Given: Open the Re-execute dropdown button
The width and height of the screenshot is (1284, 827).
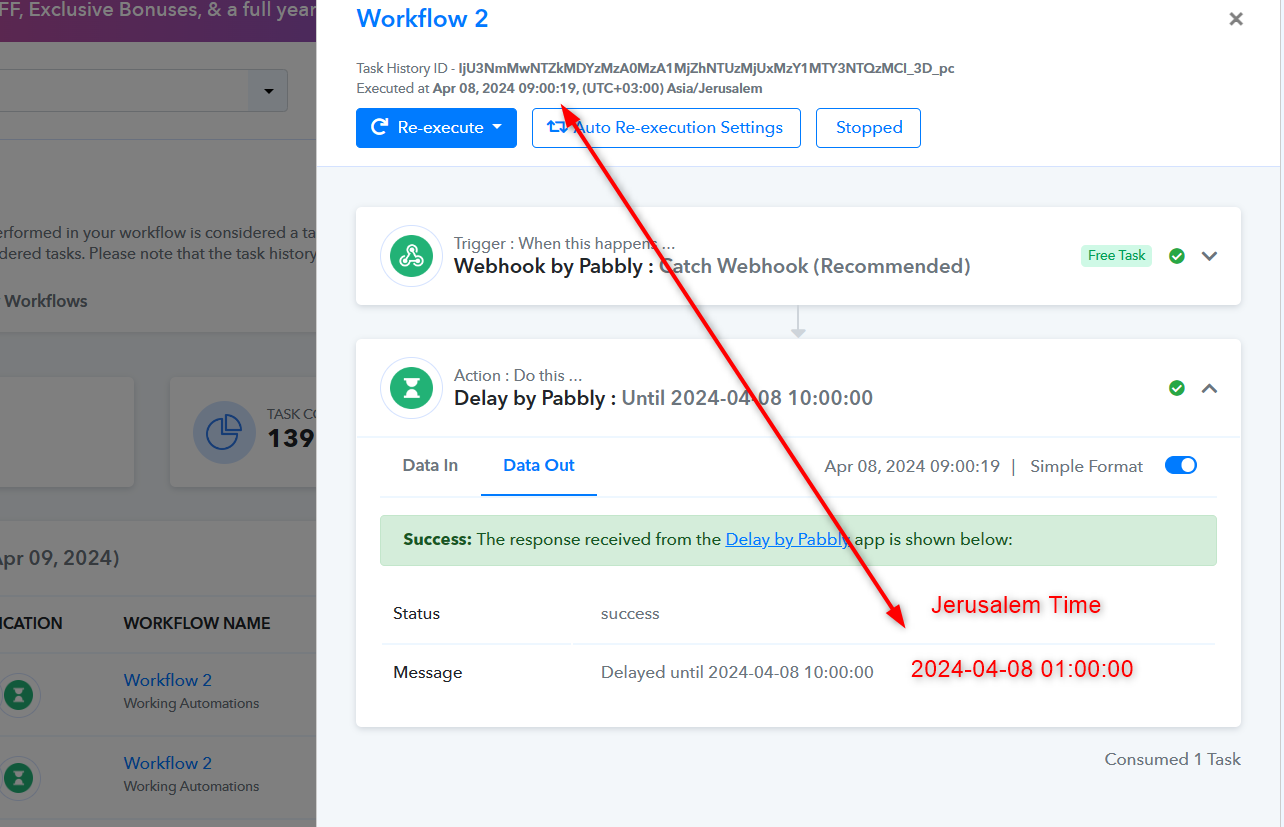Looking at the screenshot, I should point(436,128).
